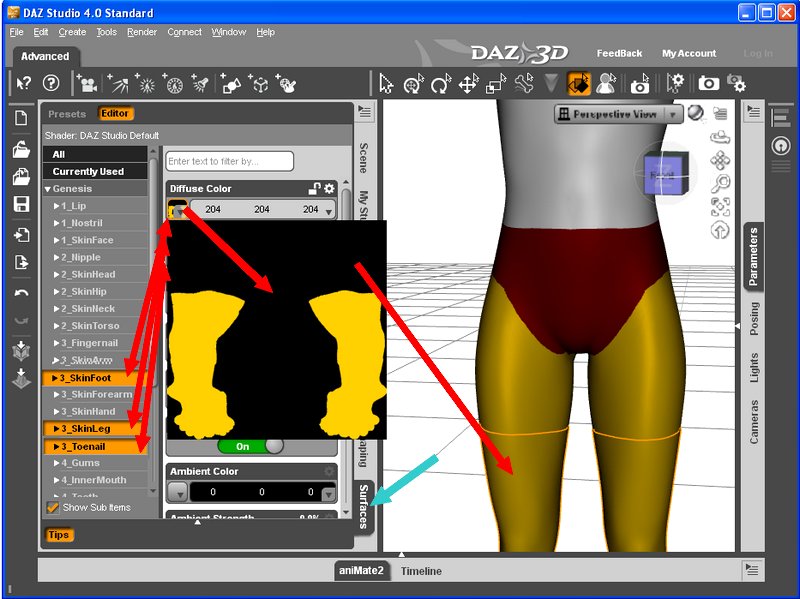The image size is (800, 599).
Task: Open the Scene side tab
Action: [364, 158]
